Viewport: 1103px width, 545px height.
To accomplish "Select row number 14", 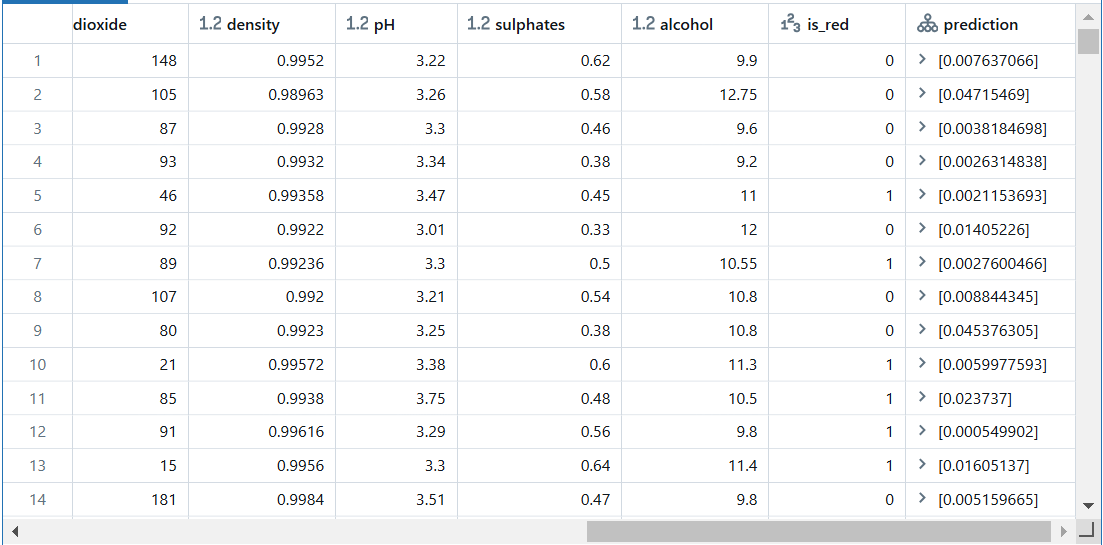I will click(x=37, y=499).
